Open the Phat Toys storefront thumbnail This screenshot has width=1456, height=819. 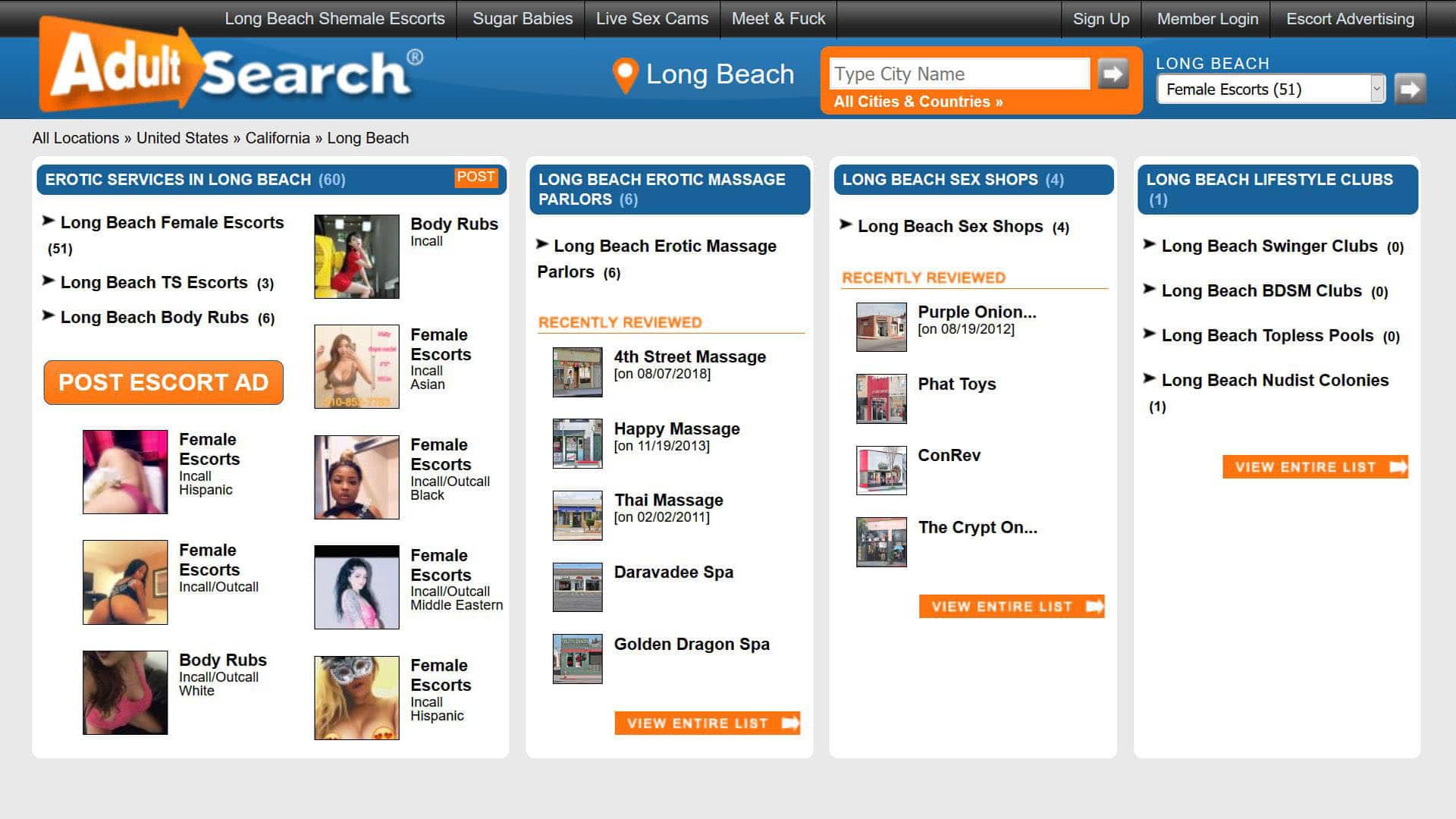point(880,398)
